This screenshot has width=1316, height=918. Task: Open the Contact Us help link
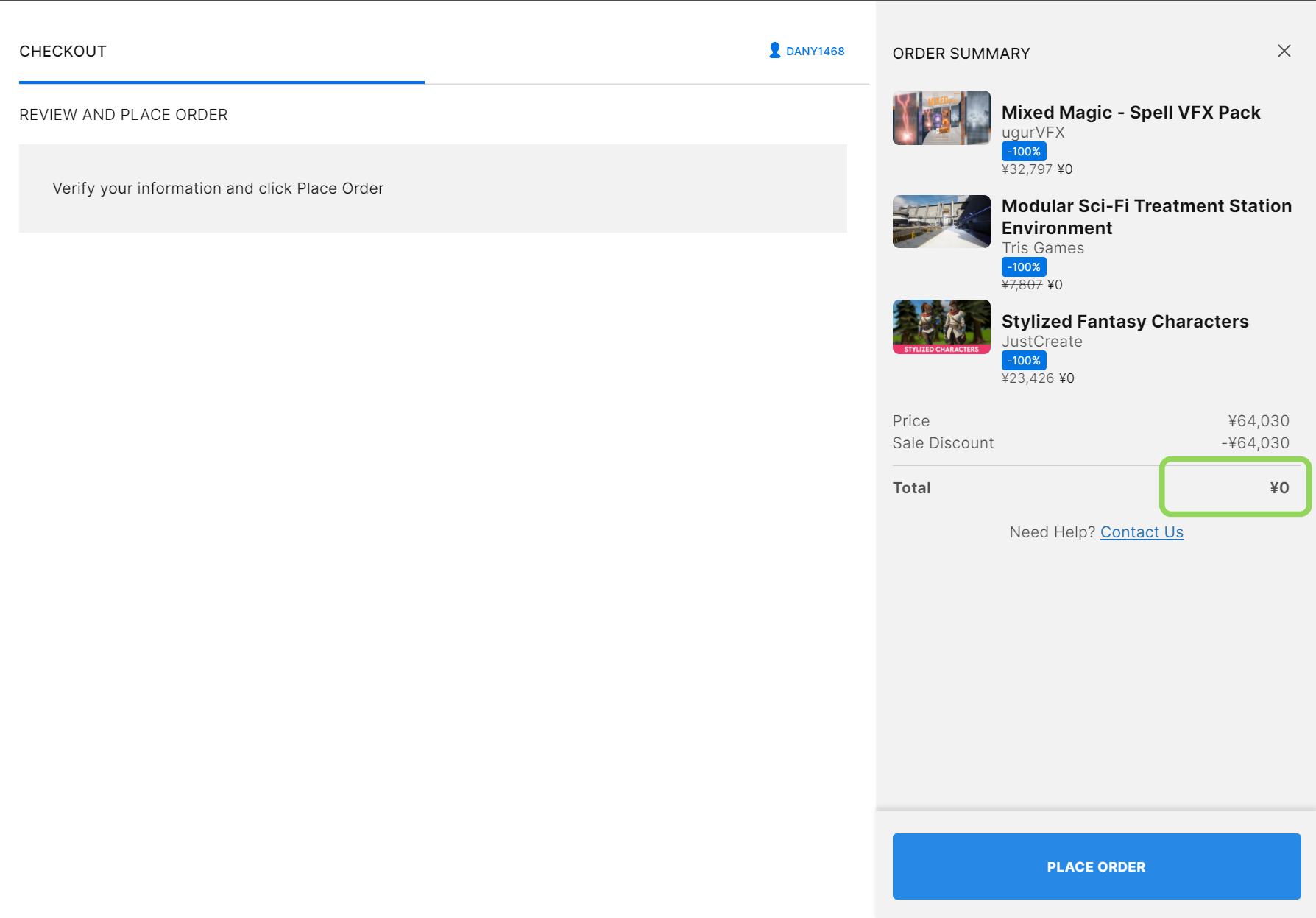pos(1141,532)
